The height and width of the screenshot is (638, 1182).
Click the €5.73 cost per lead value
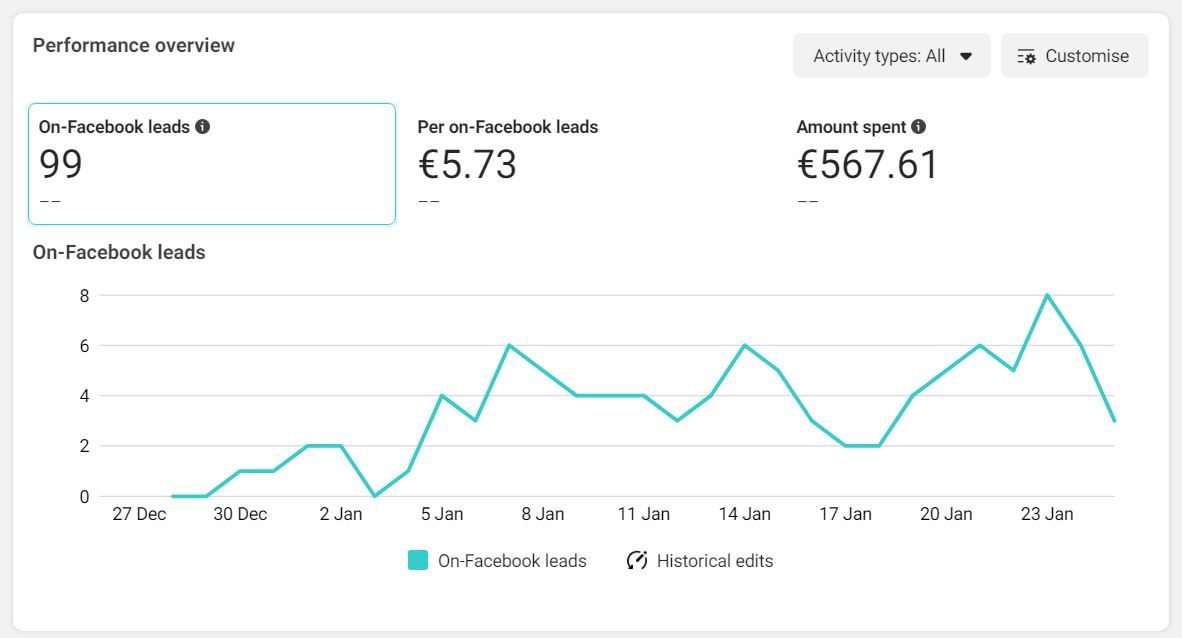(x=467, y=164)
